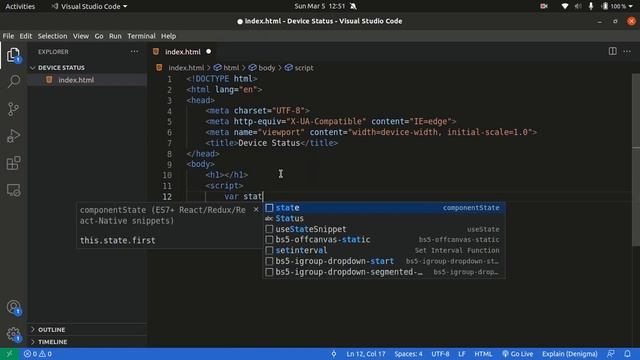Click body element in the breadcrumb

[267, 68]
